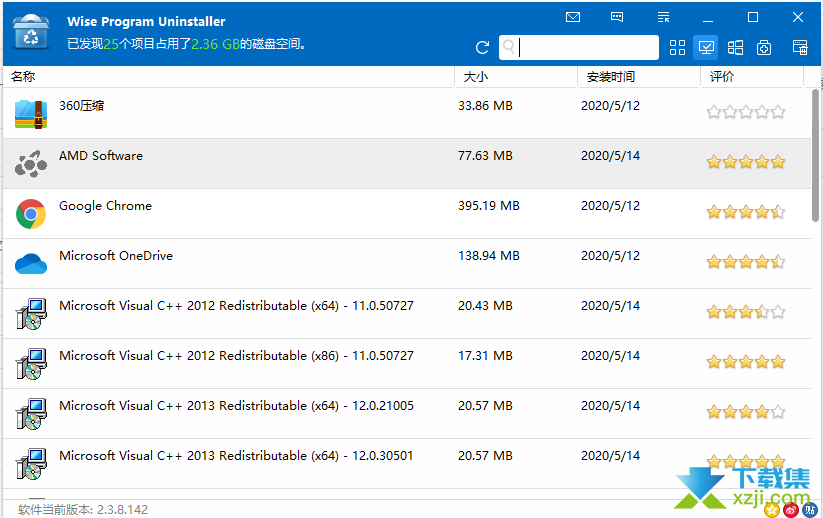The image size is (823, 518).
Task: Select the desktop apps monitor icon
Action: (705, 48)
